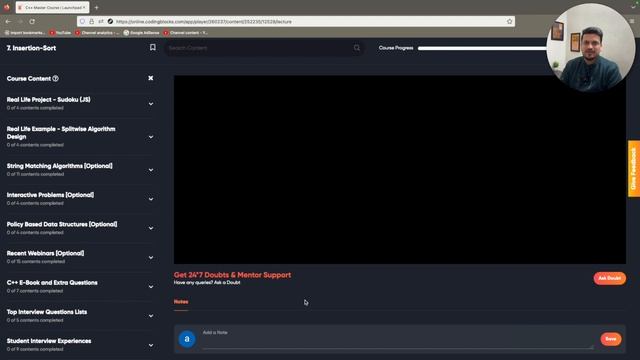Expand Student Interview Experiences section
This screenshot has height=360, width=640.
click(151, 345)
